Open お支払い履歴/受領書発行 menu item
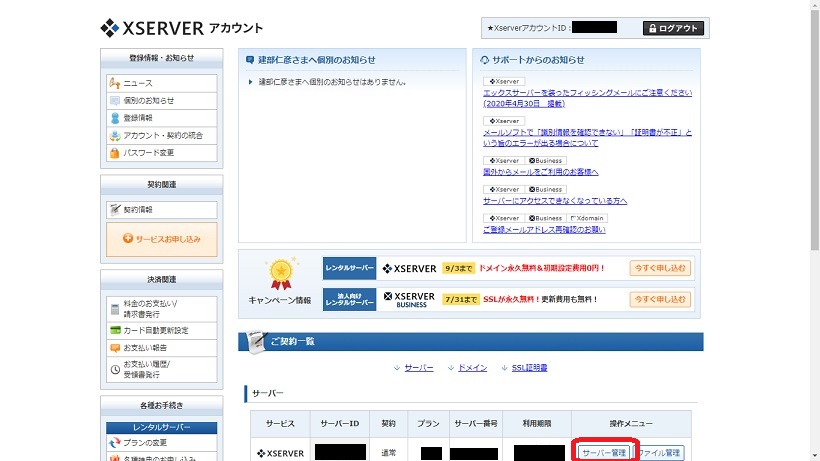Viewport: 820px width, 461px height. (161, 369)
